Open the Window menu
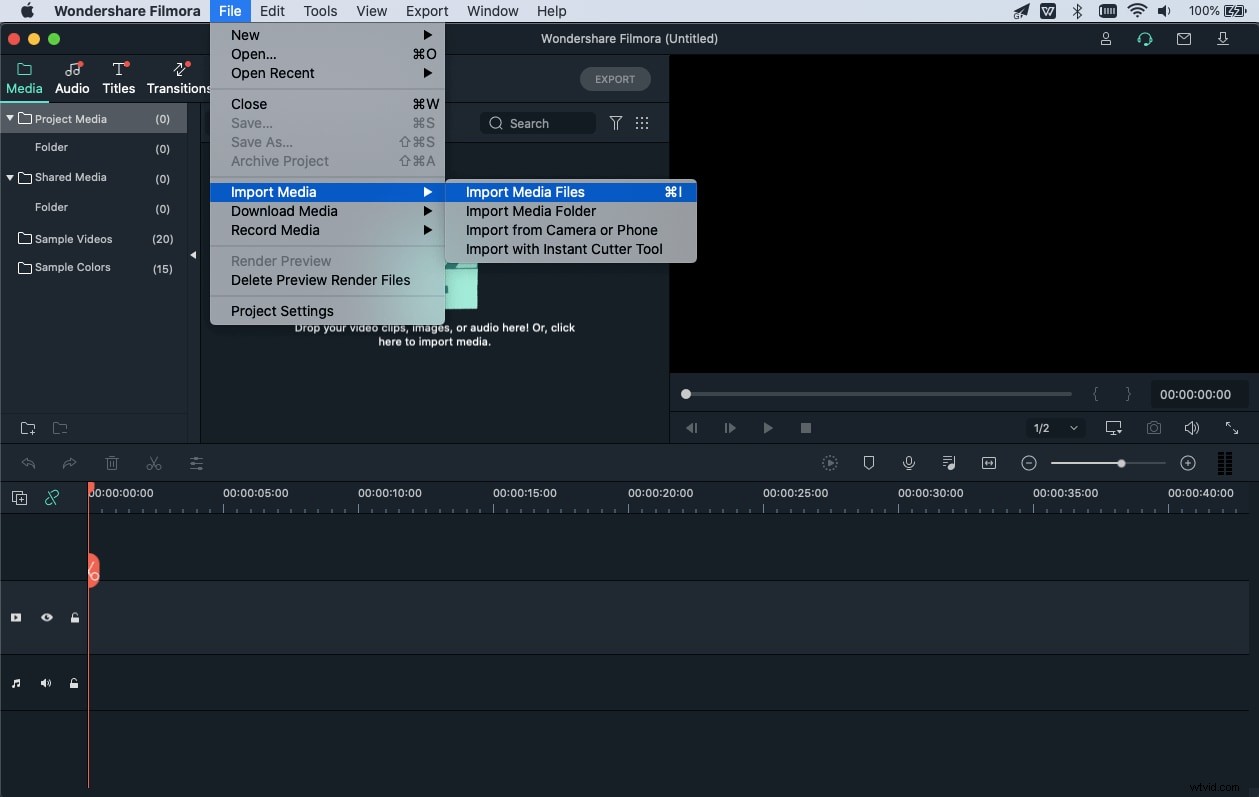This screenshot has height=797, width=1259. (492, 11)
